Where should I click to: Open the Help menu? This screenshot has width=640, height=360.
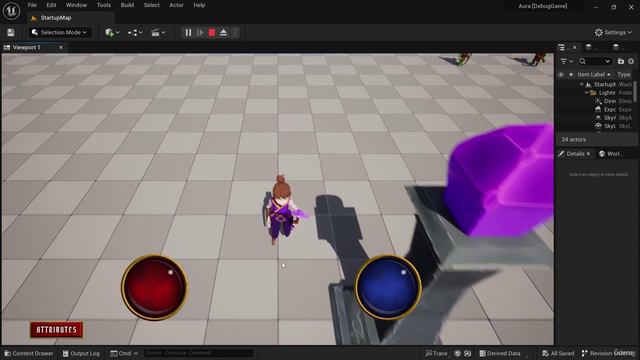tap(199, 5)
